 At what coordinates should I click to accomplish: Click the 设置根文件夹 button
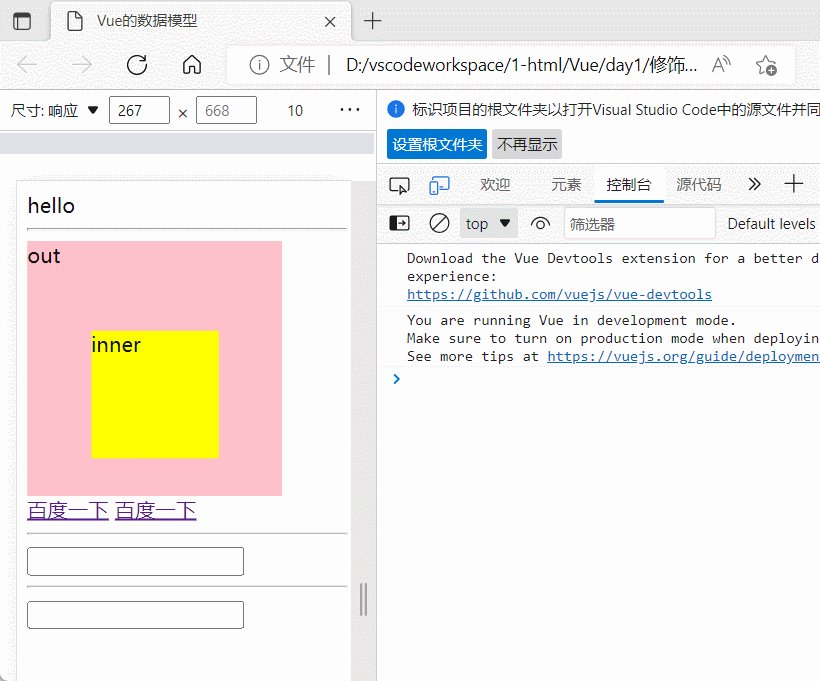click(x=436, y=144)
